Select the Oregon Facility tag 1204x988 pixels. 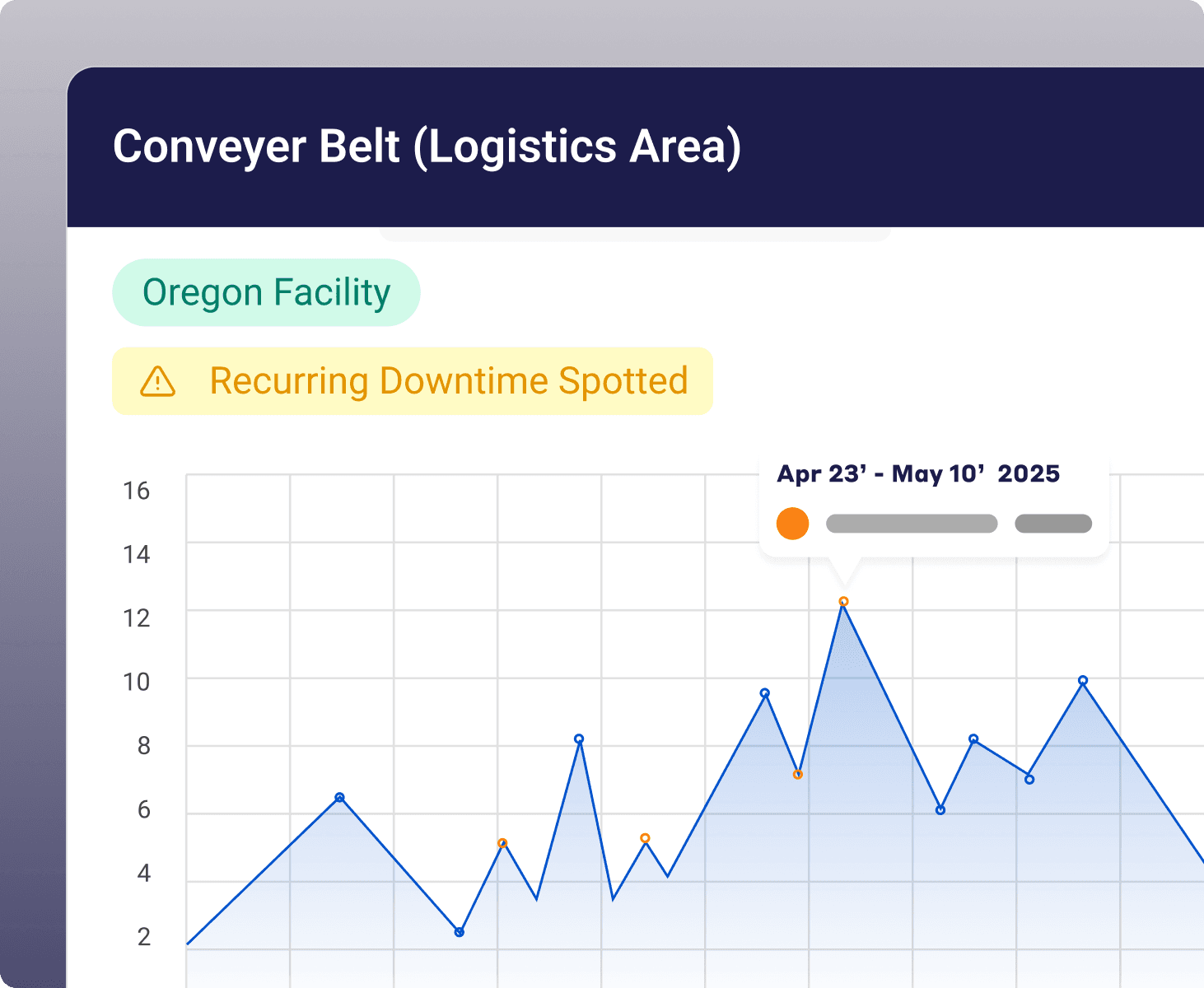coord(266,292)
